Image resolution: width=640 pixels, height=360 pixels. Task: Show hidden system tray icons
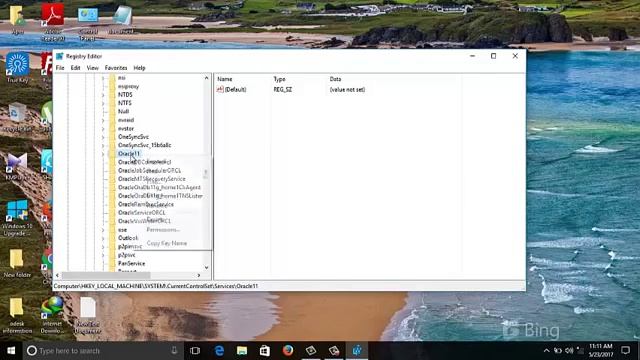(547, 350)
